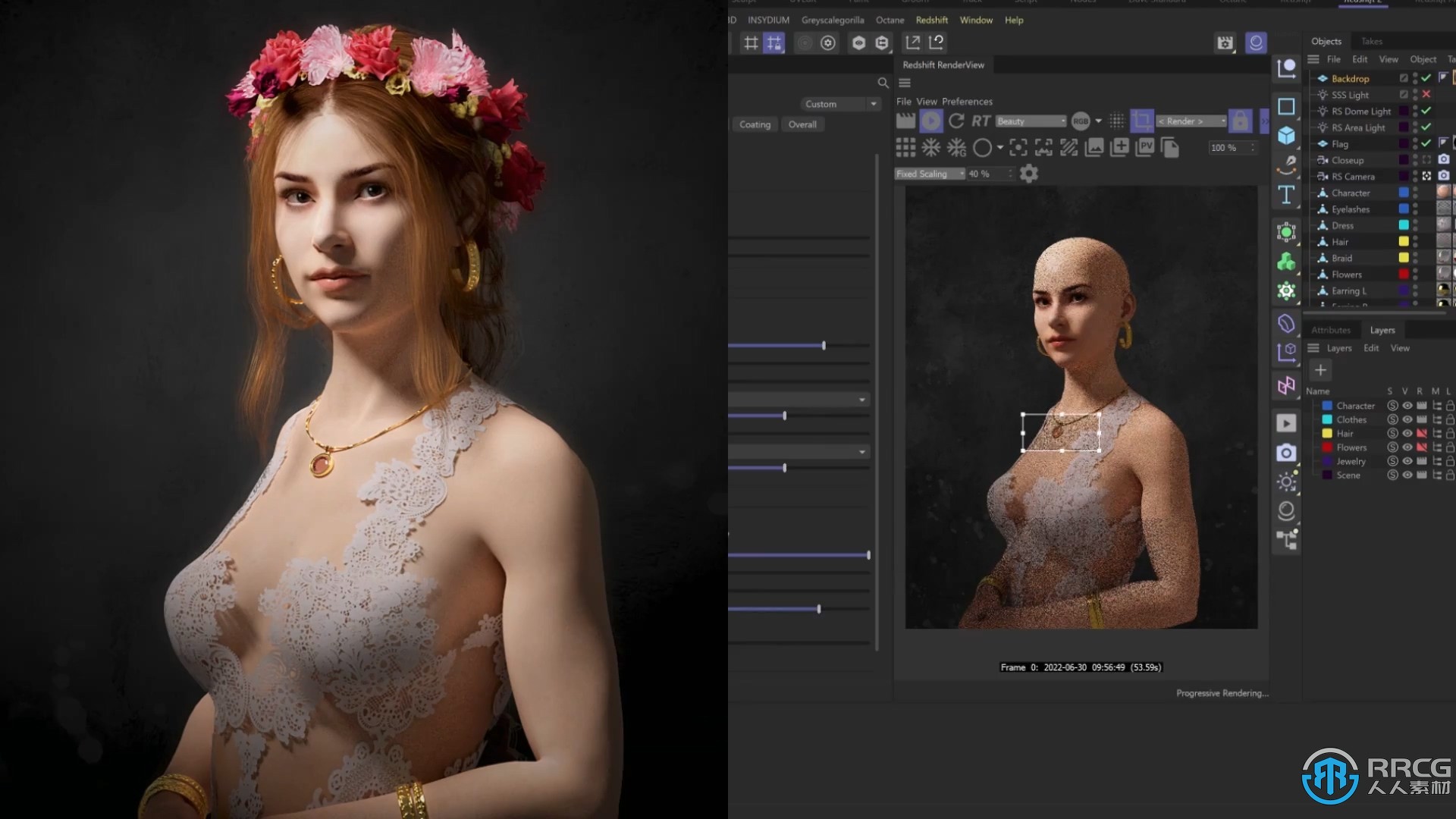The height and width of the screenshot is (819, 1456).
Task: Click the camera icon in side toolbar
Action: coord(1286,453)
